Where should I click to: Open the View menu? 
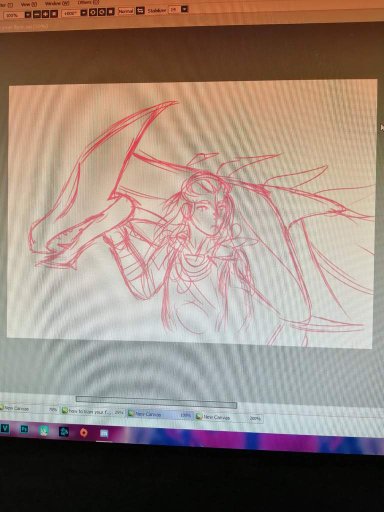tap(29, 4)
